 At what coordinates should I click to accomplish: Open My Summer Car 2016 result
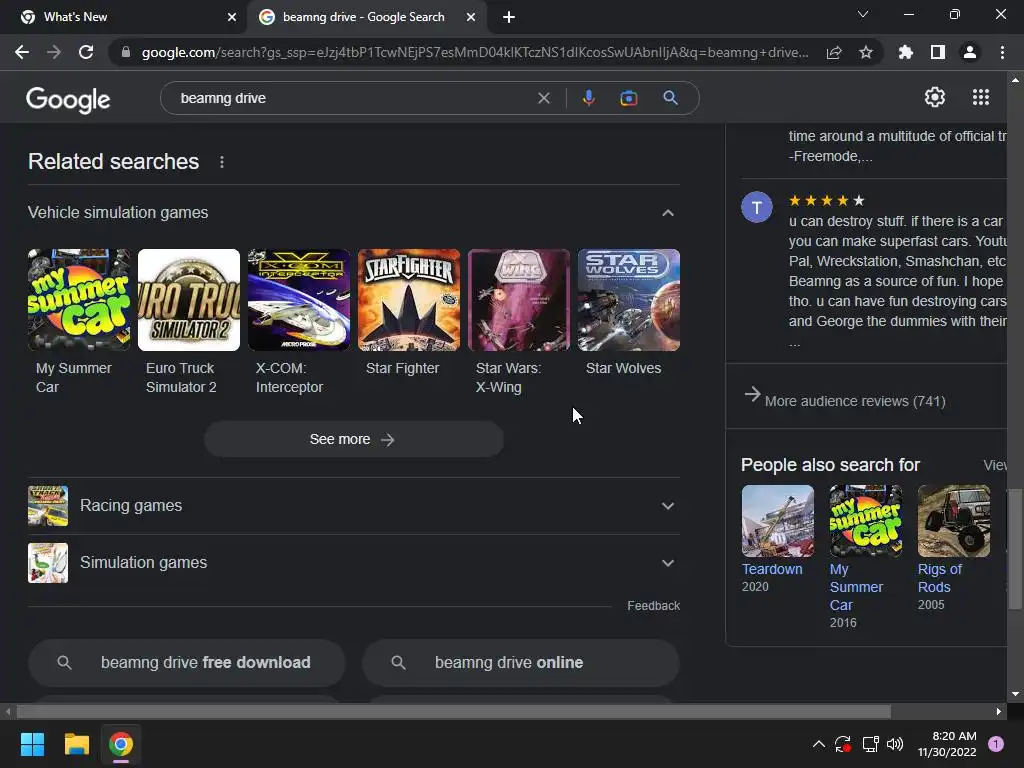[x=865, y=556]
